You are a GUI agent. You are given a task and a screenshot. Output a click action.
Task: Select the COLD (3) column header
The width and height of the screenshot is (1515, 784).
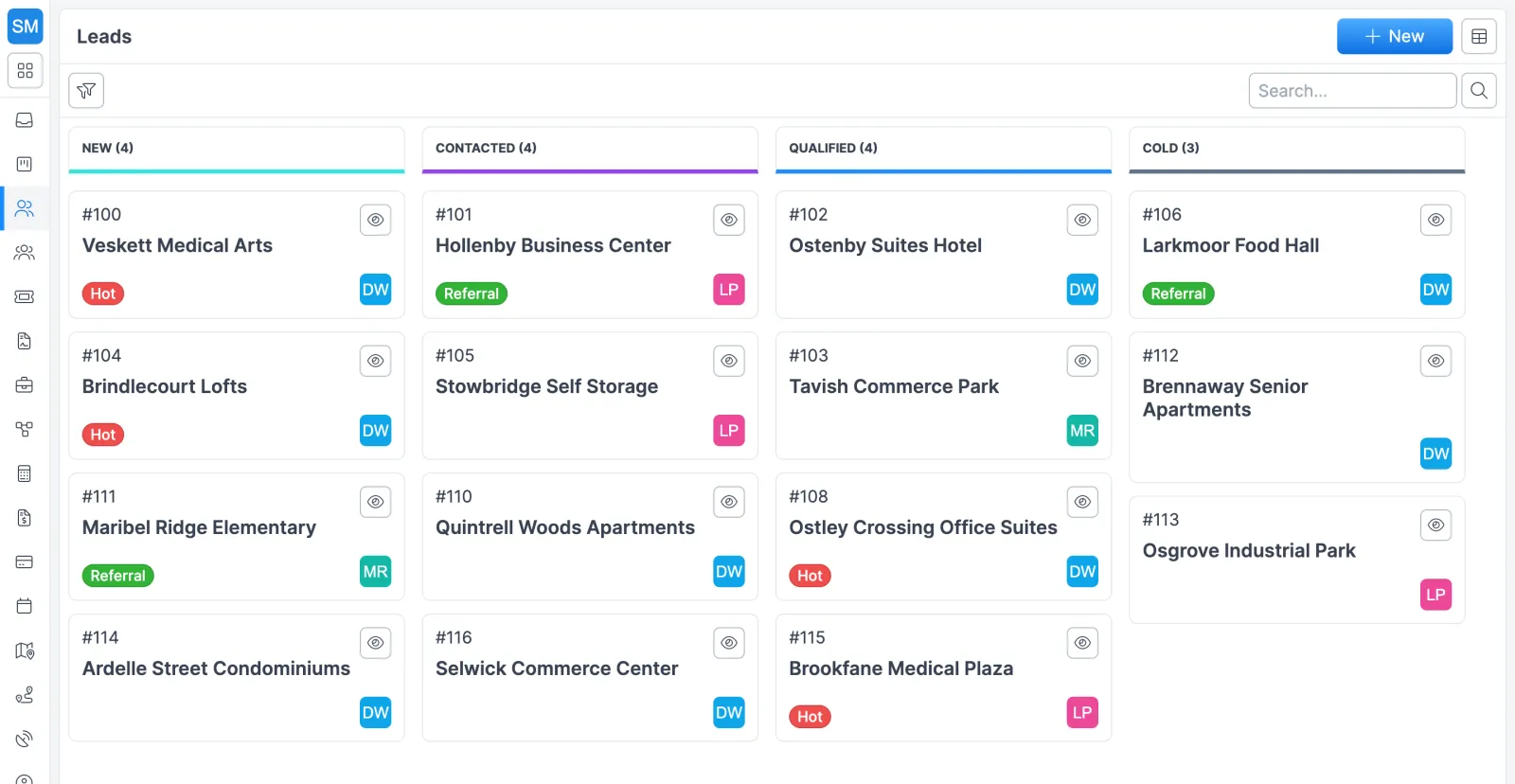(x=1297, y=149)
